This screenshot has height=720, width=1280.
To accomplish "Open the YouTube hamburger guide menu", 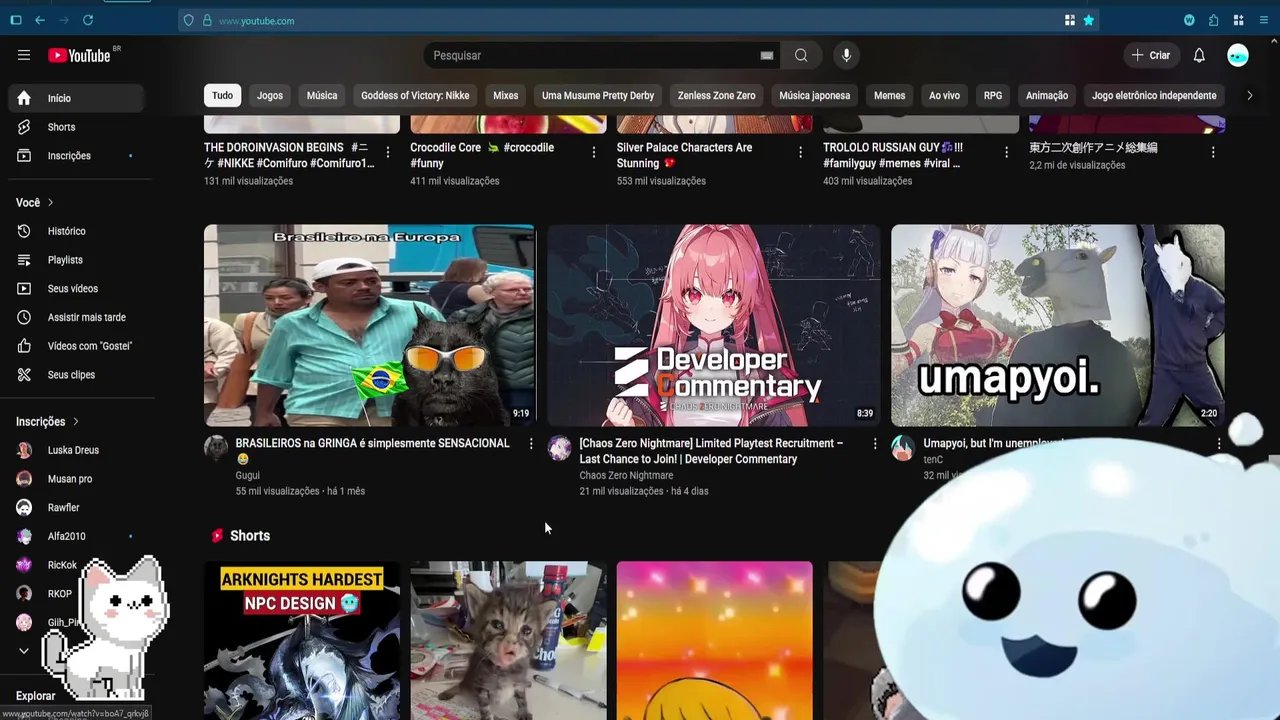I will pyautogui.click(x=24, y=55).
